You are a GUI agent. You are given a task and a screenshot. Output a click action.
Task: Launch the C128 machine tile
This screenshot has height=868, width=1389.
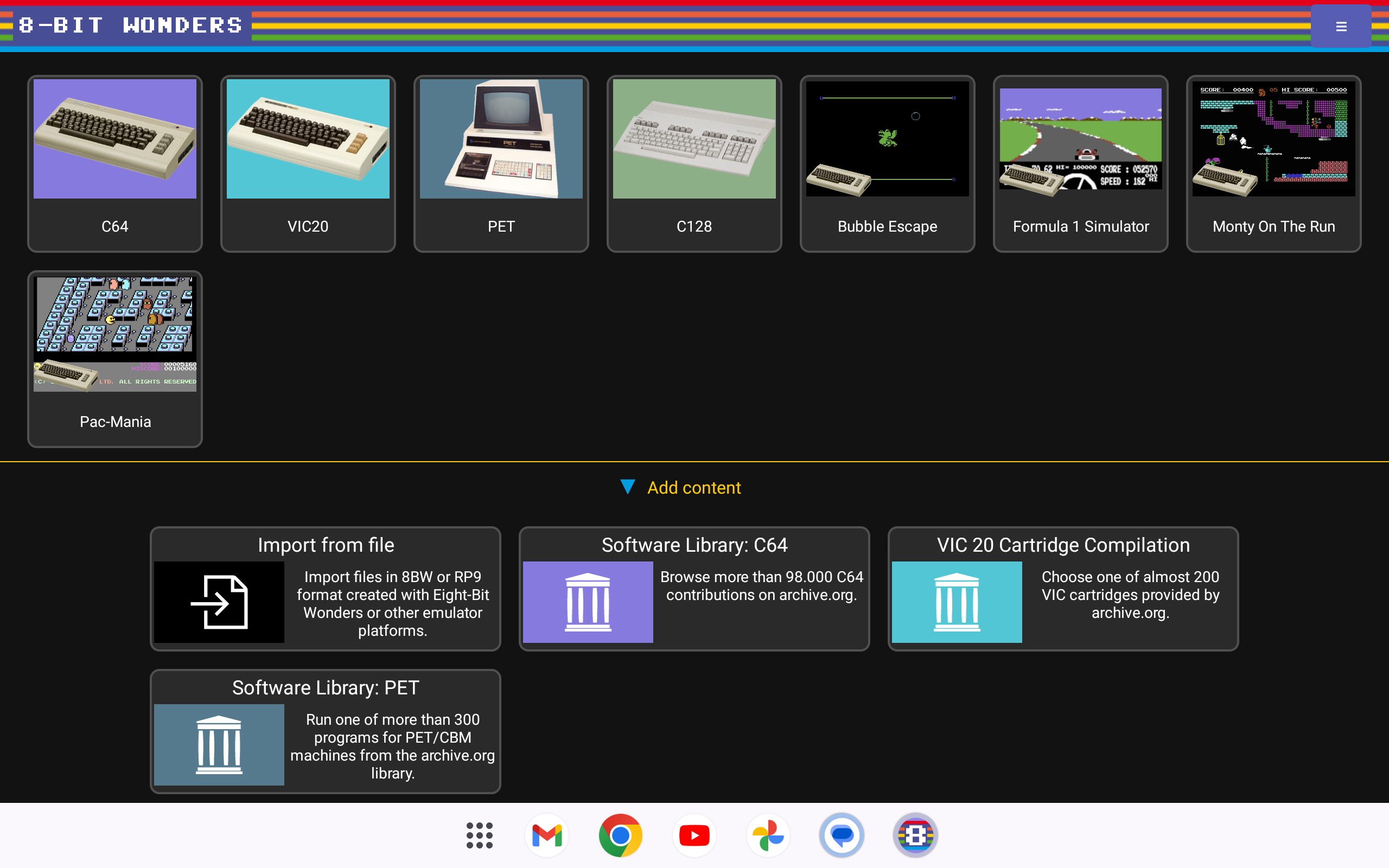click(x=694, y=163)
